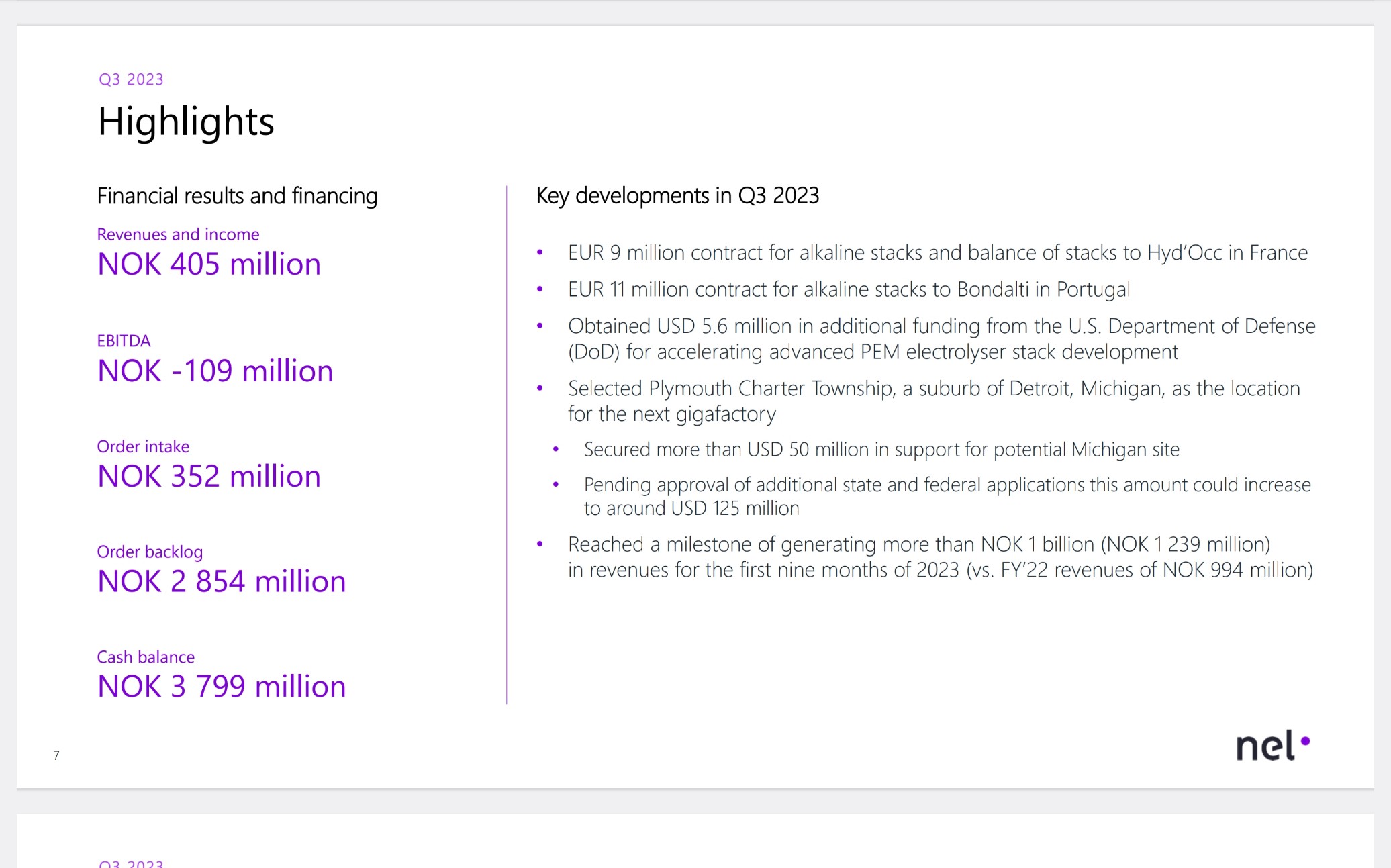
Task: Click the Order intake label
Action: coord(143,446)
